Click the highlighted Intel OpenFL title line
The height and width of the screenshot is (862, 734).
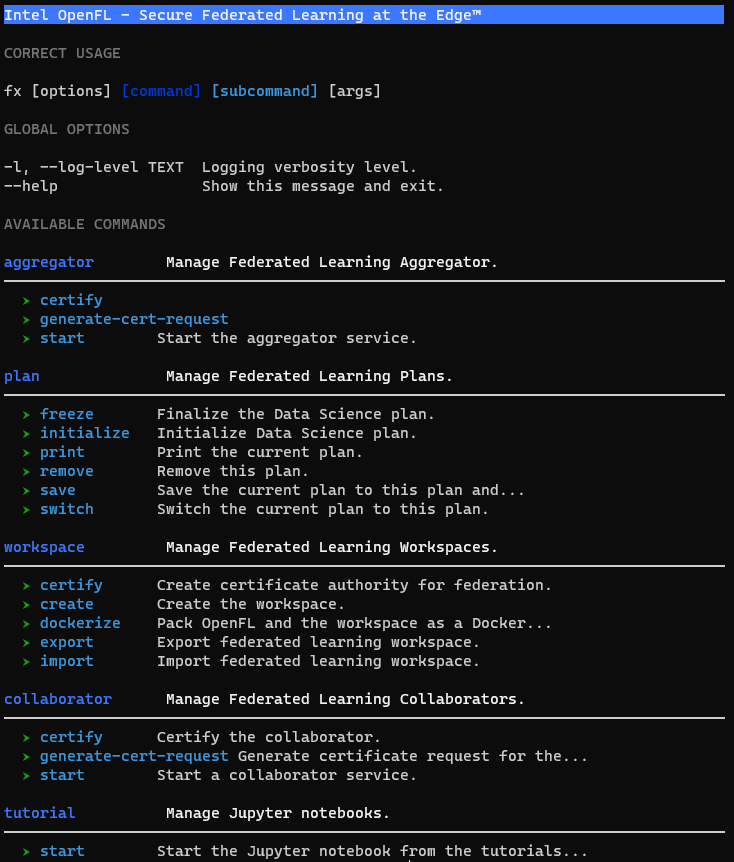tap(363, 15)
